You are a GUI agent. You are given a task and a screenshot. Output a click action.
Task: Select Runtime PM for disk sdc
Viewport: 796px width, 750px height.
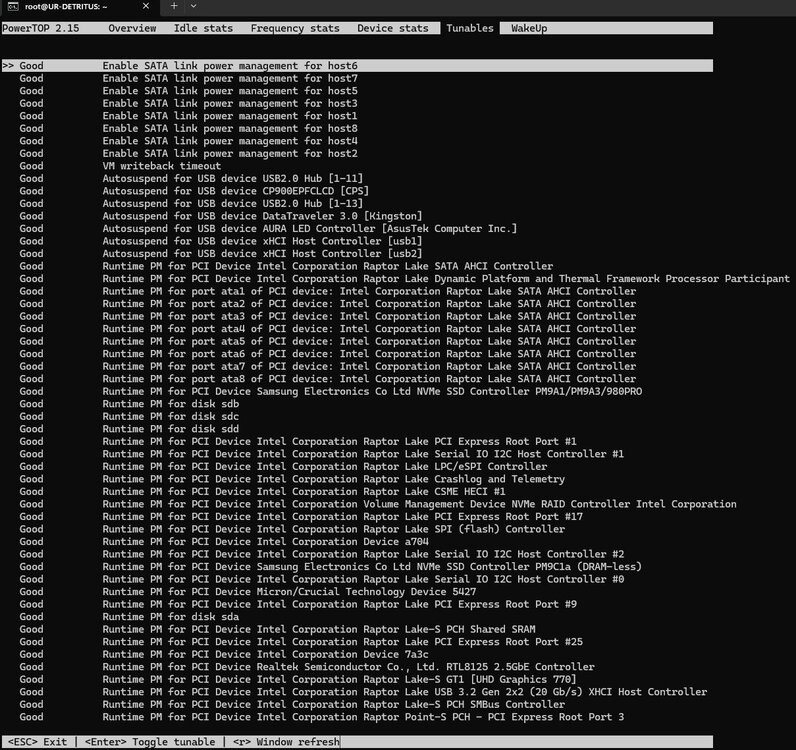[x=129, y=416]
